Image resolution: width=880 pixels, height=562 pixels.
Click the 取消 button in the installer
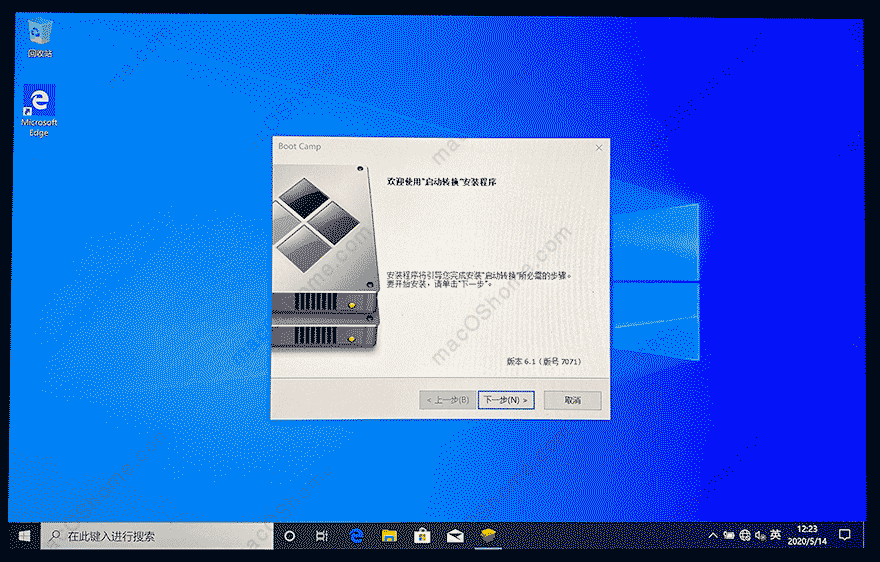point(572,400)
